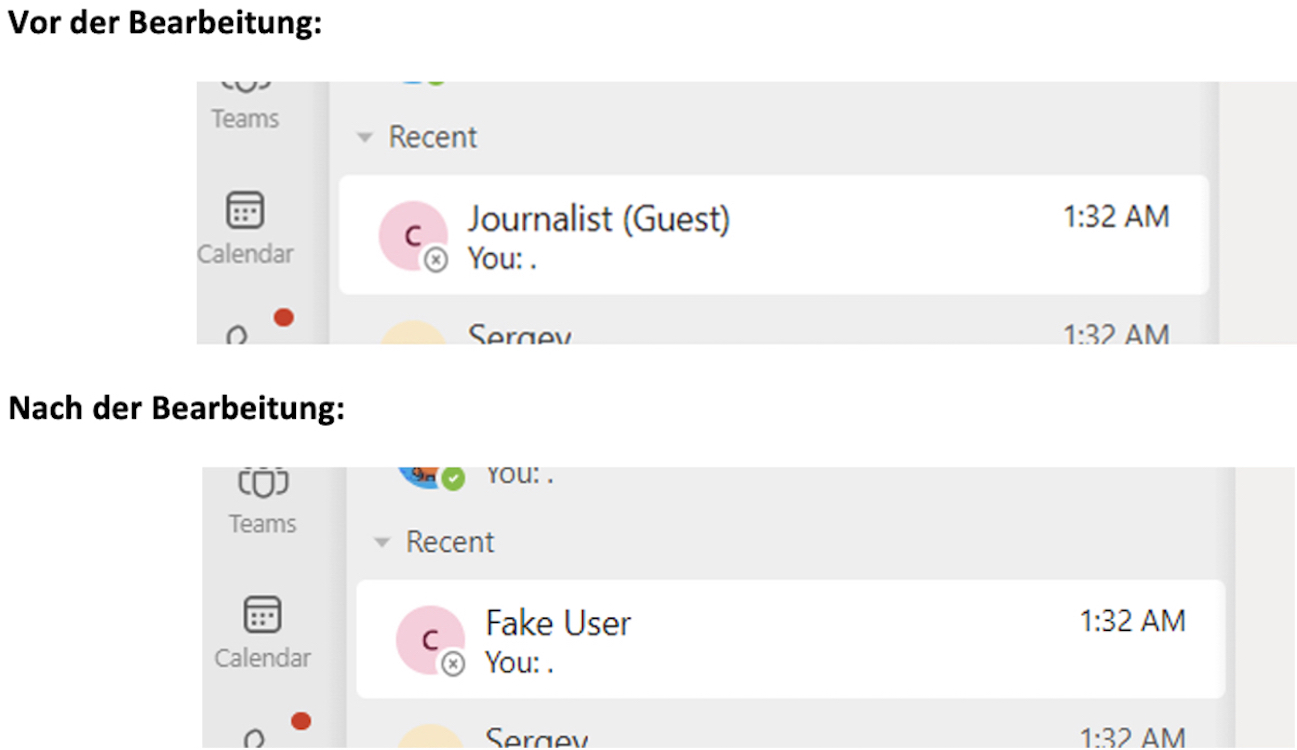Select the Teams label in the upper screenshot
The image size is (1297, 750).
pyautogui.click(x=245, y=119)
